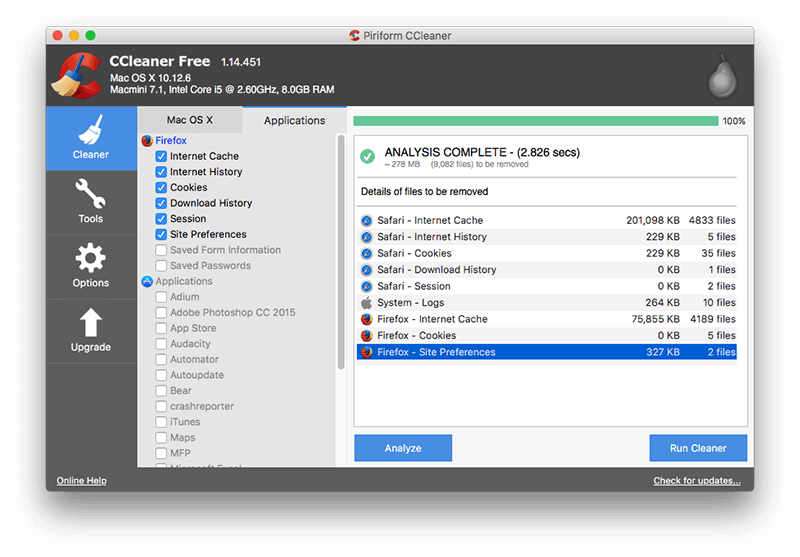Switch to the Mac OS X tab
The width and height of the screenshot is (800, 557).
coord(190,120)
